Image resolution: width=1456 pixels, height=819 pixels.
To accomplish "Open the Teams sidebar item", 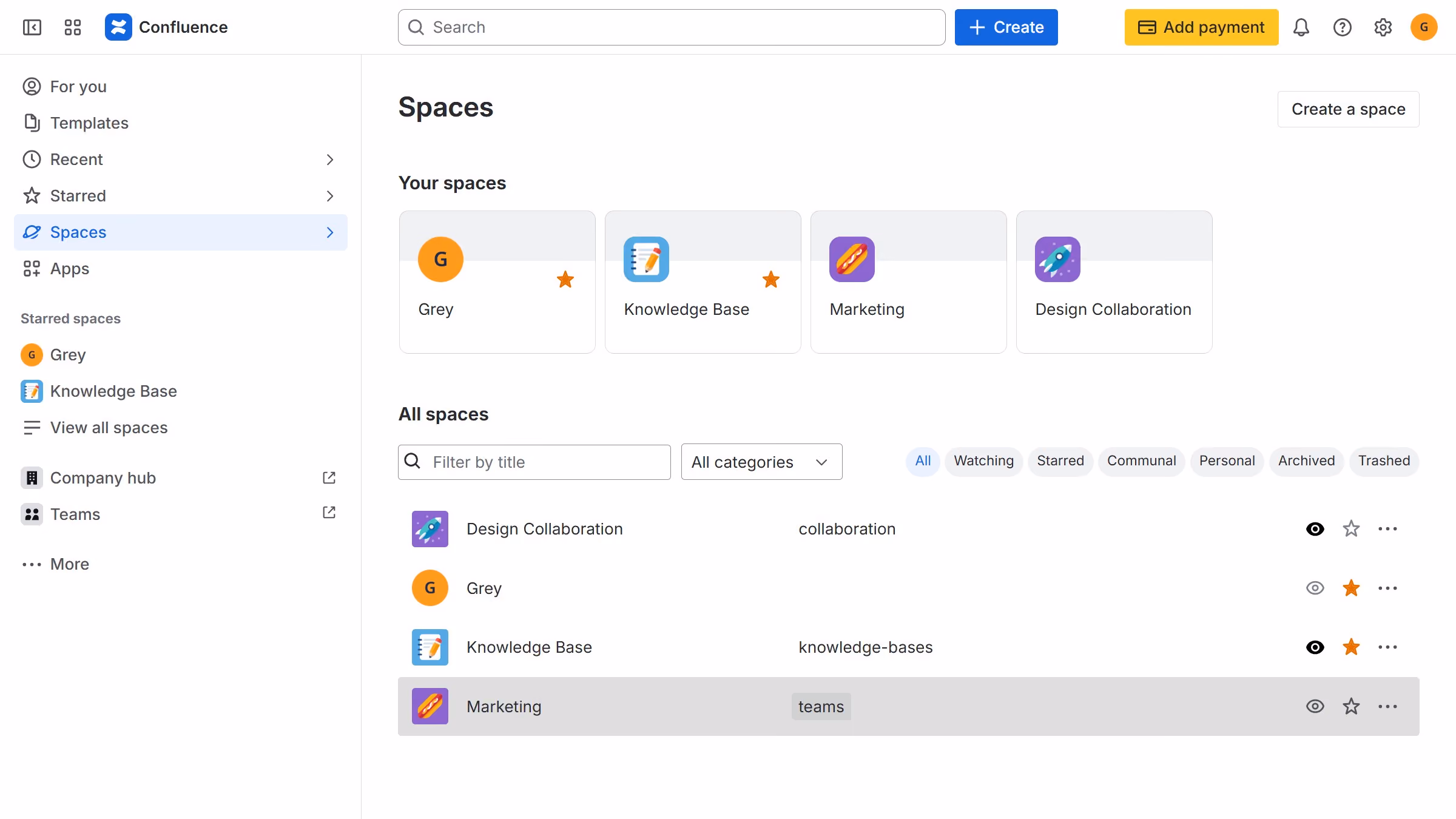I will pos(181,514).
